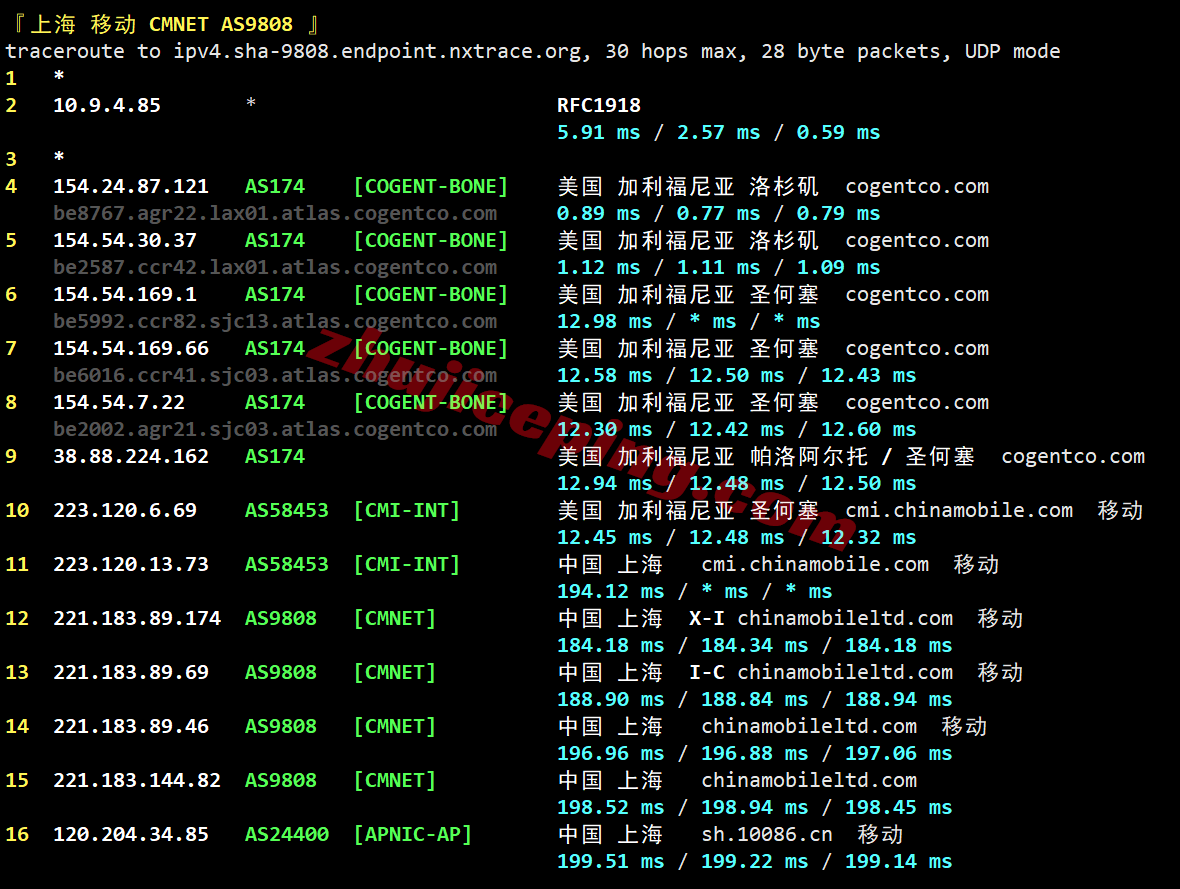
Task: Select the hostname ipv4.sha-9808.endpoint.nxtrace.org
Action: click(370, 51)
